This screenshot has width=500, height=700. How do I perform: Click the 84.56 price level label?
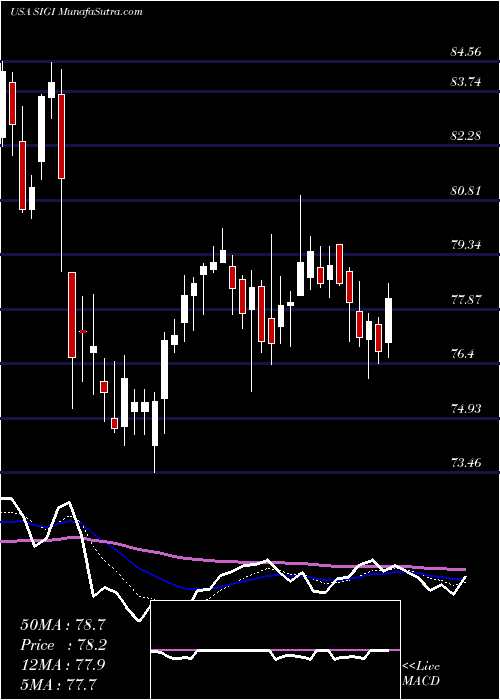tap(466, 52)
